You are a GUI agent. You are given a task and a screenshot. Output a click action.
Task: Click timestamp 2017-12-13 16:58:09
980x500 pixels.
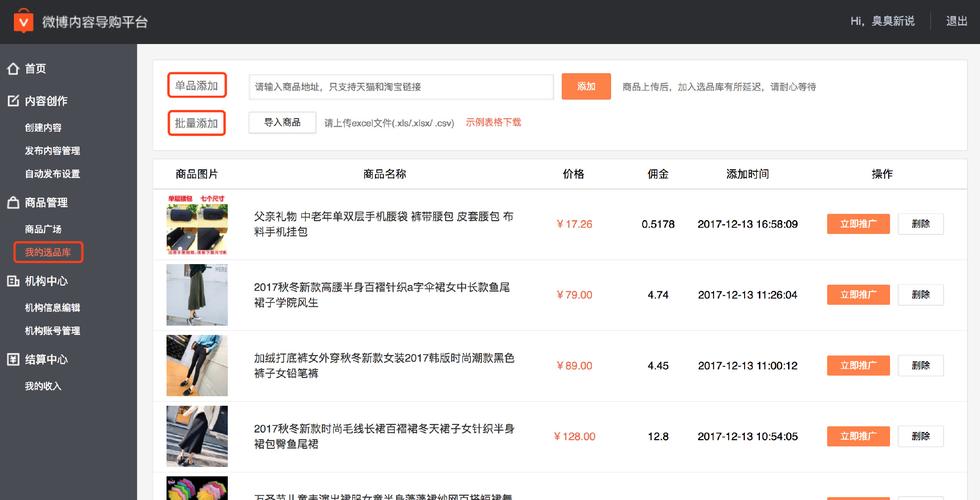point(748,224)
